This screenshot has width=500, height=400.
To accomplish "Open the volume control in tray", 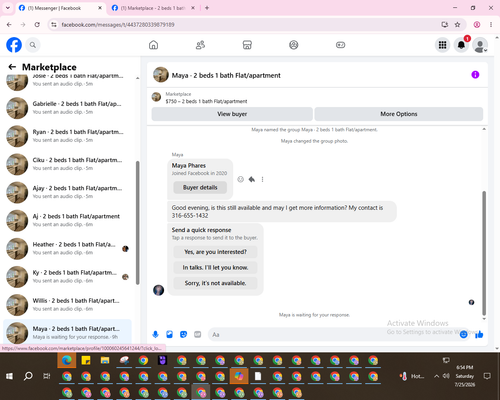I will (x=446, y=376).
